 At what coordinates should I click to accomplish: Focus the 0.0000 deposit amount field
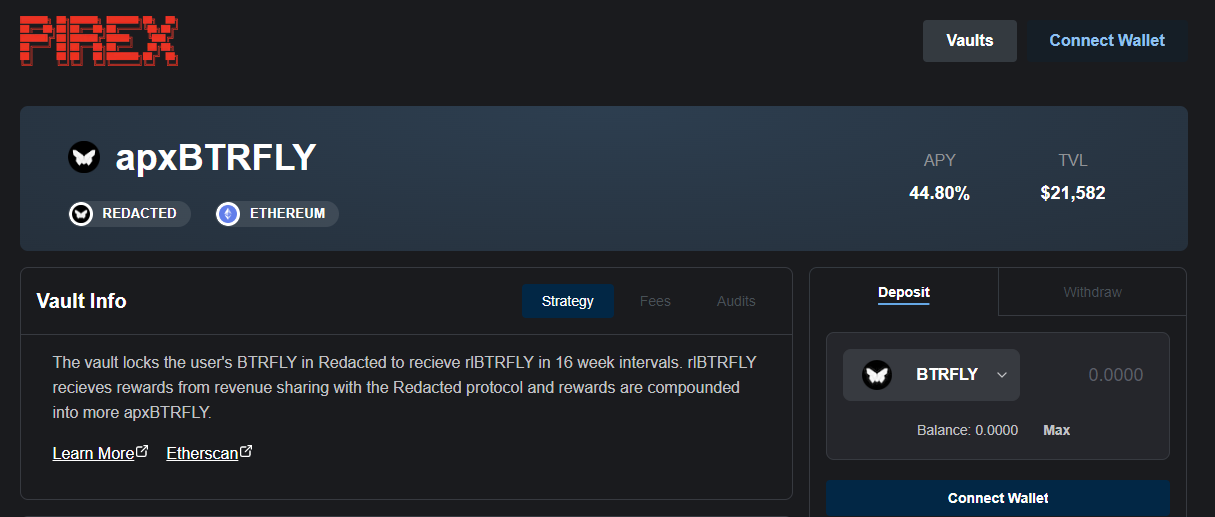click(x=1115, y=375)
